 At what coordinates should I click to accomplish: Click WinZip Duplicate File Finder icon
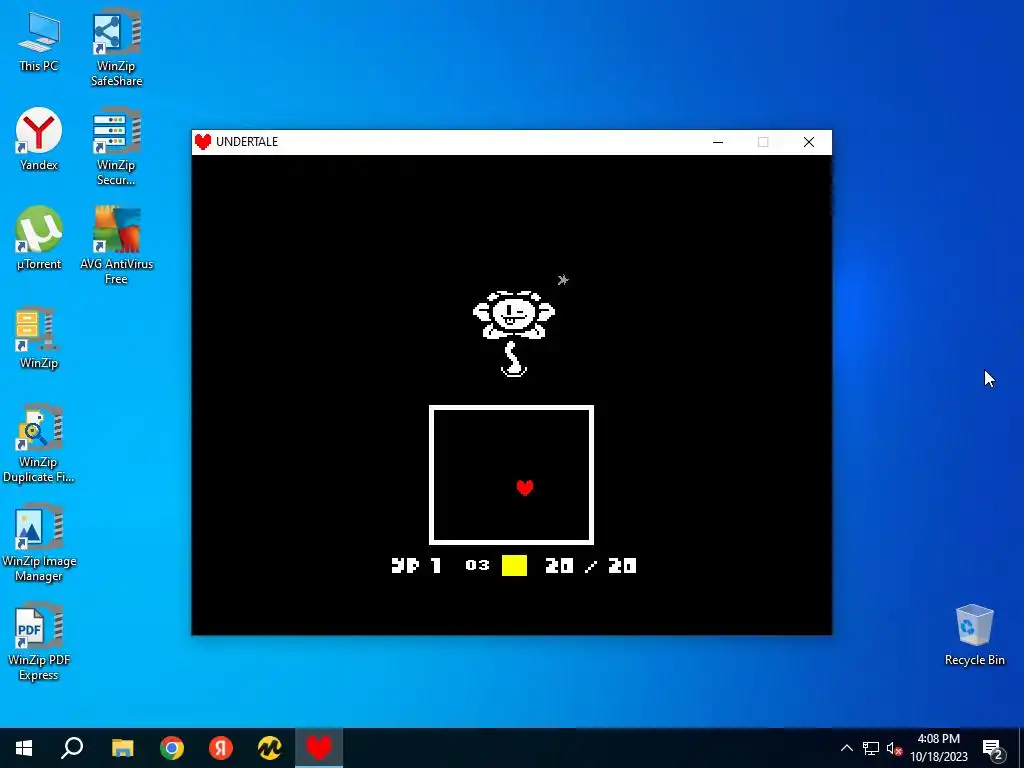[x=39, y=444]
